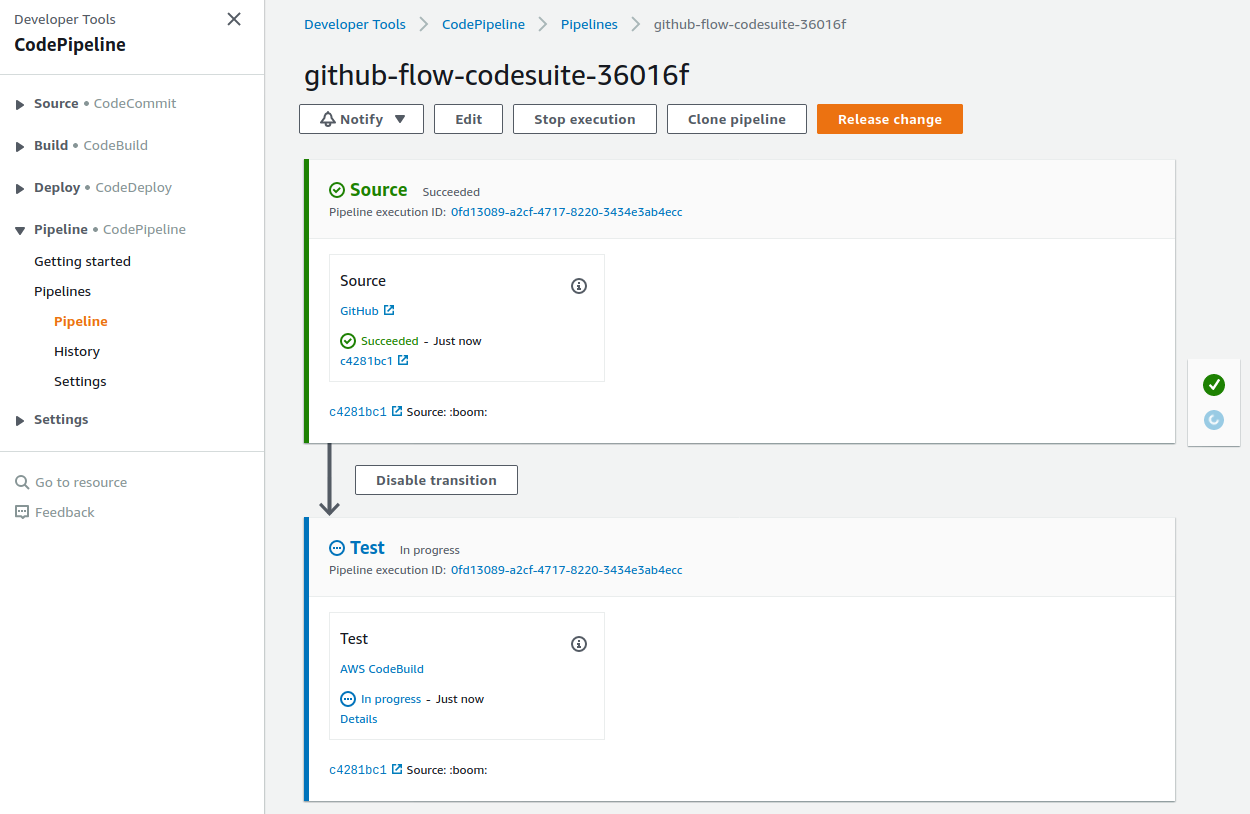Click the orange Release change button

point(890,119)
